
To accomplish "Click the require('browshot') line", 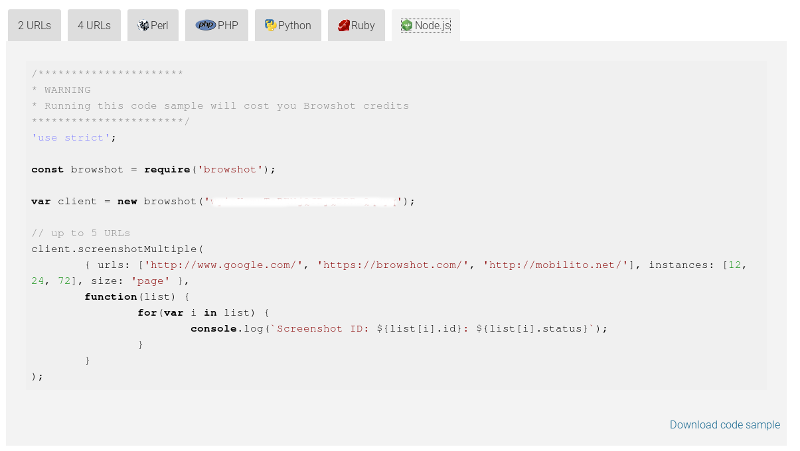I will click(153, 169).
